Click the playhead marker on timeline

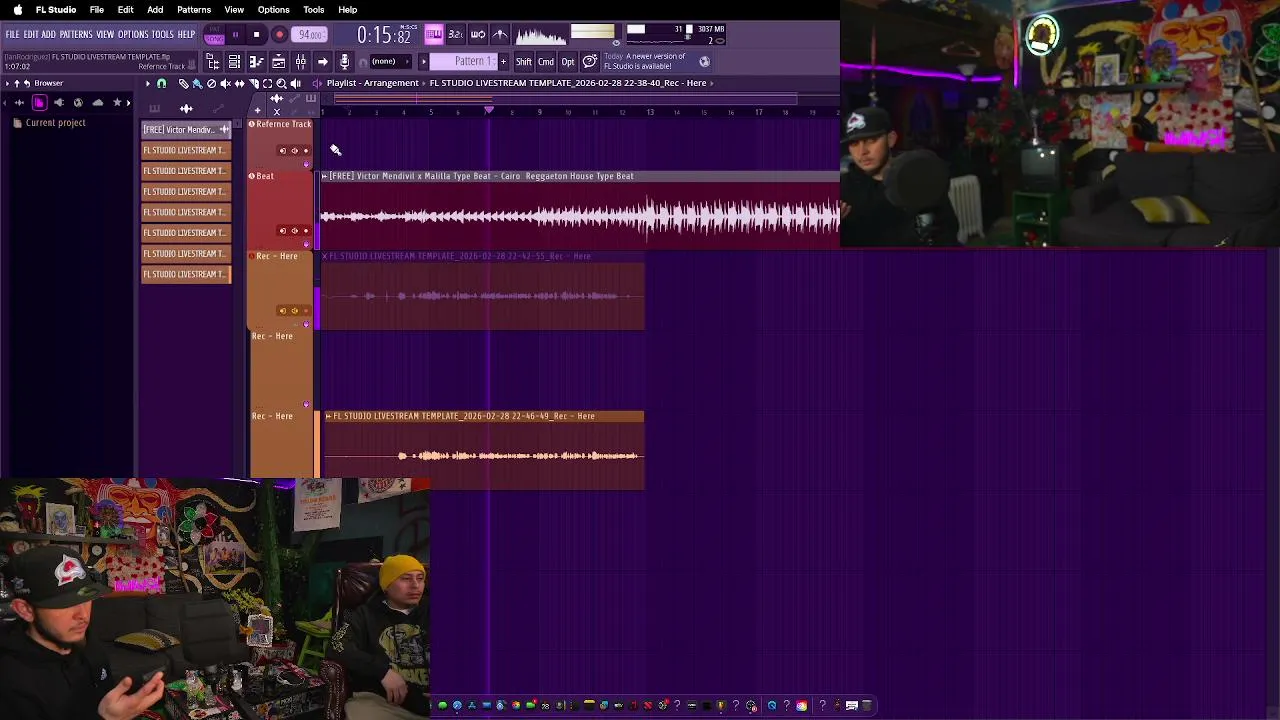pos(488,110)
